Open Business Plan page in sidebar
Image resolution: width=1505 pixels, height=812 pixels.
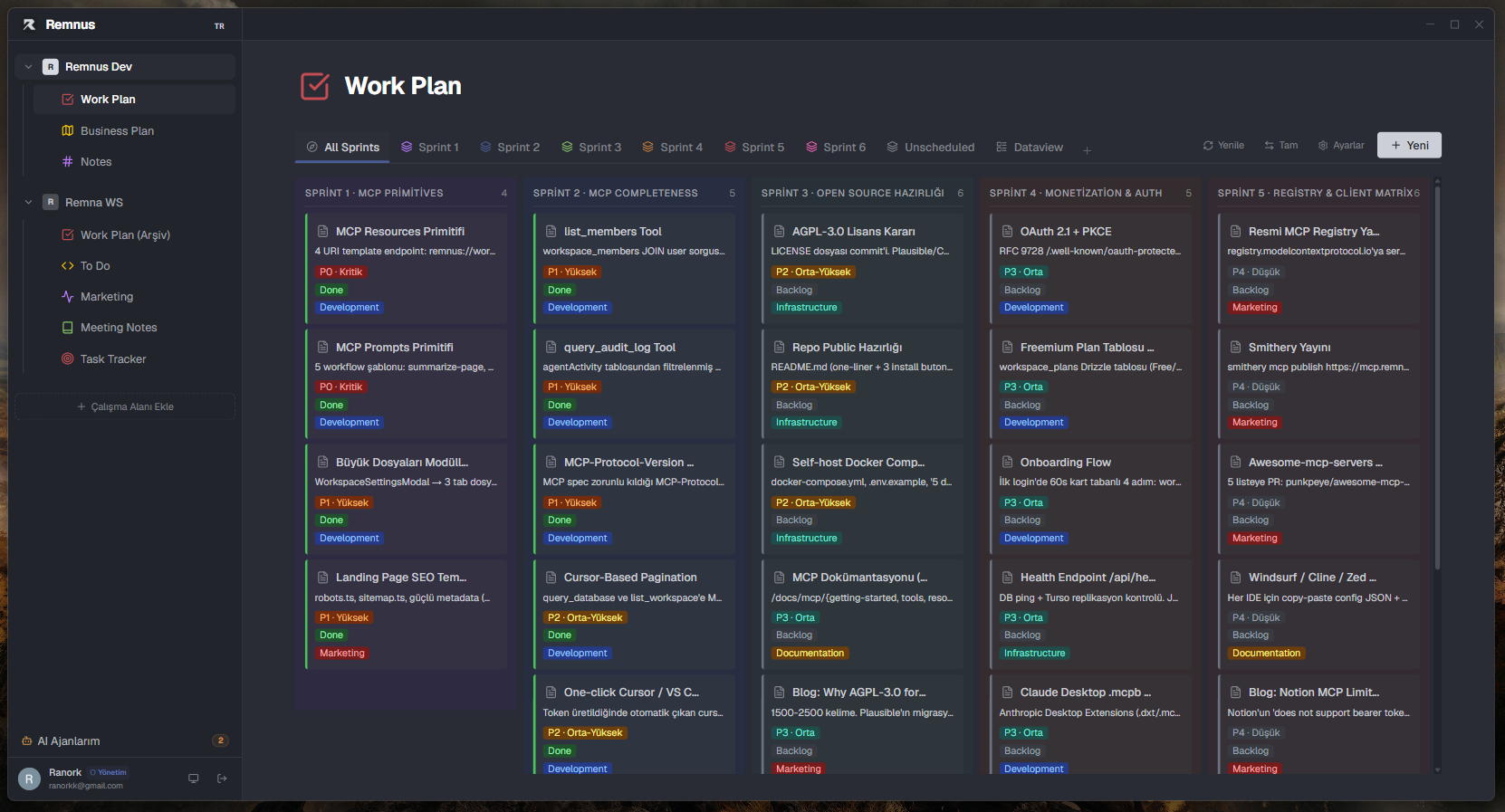click(x=134, y=131)
